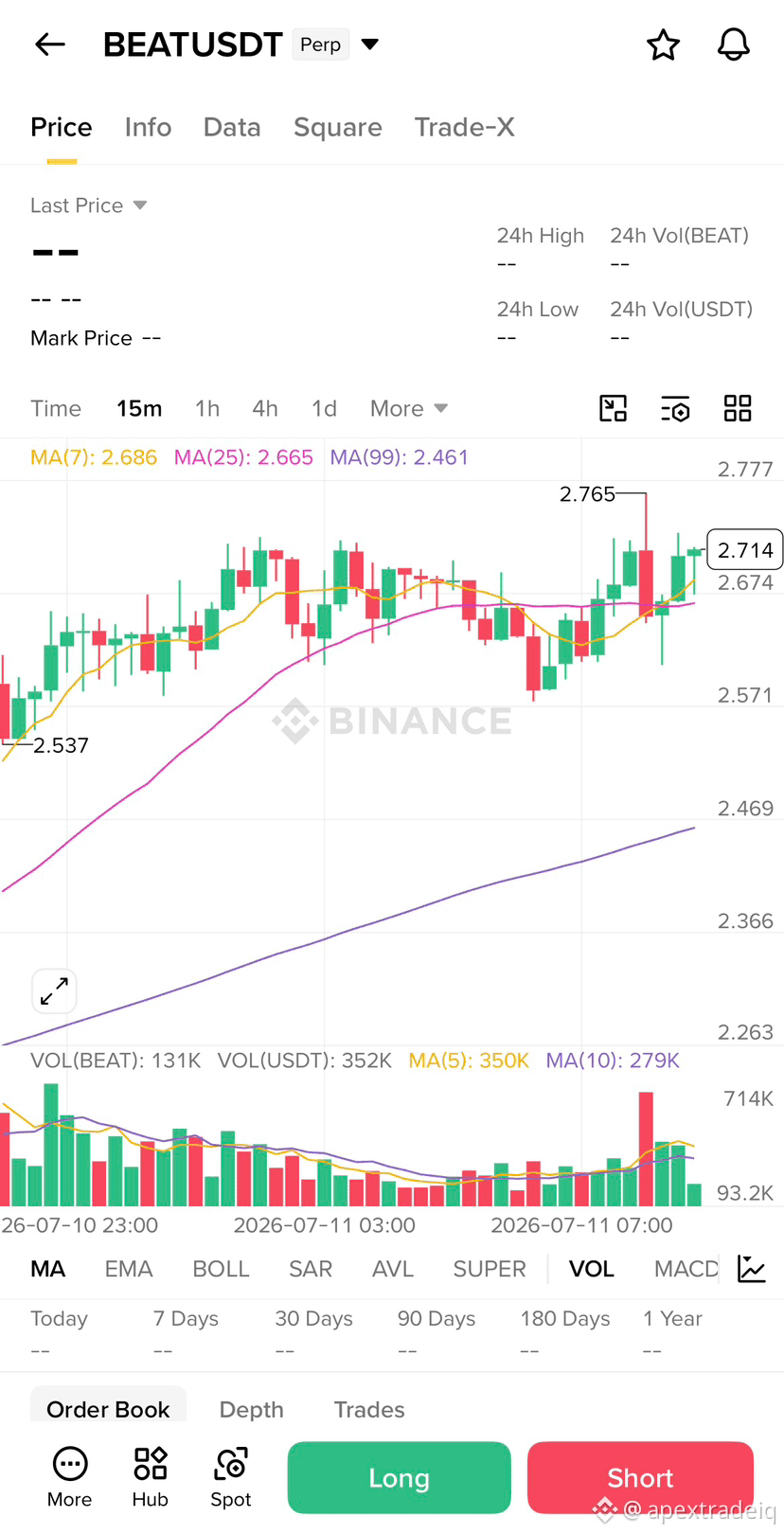The image size is (784, 1534).
Task: Open indicator chart icon beside MACD
Action: coord(752,1269)
